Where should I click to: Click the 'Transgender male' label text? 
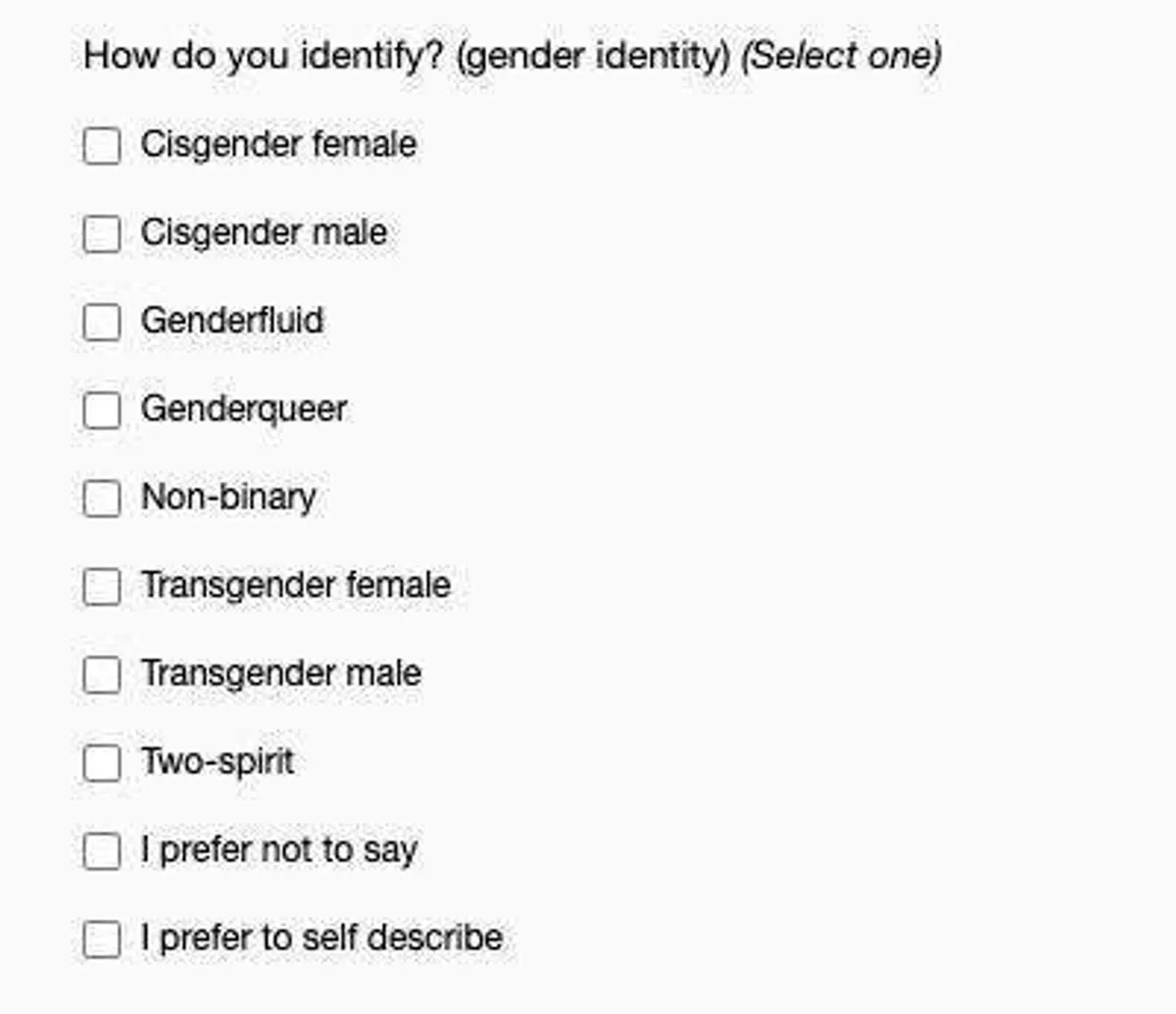[281, 674]
